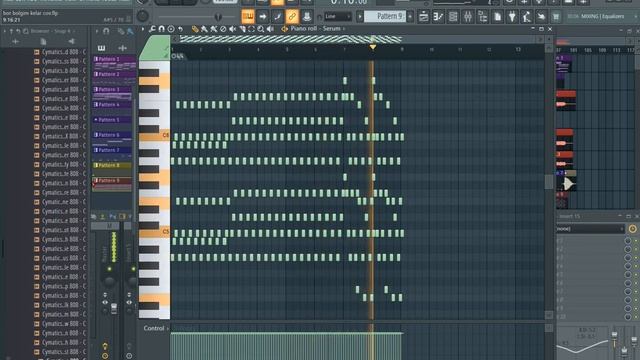The image size is (640, 360).
Task: Toggle typing keyboard to piano button
Action: click(x=248, y=16)
